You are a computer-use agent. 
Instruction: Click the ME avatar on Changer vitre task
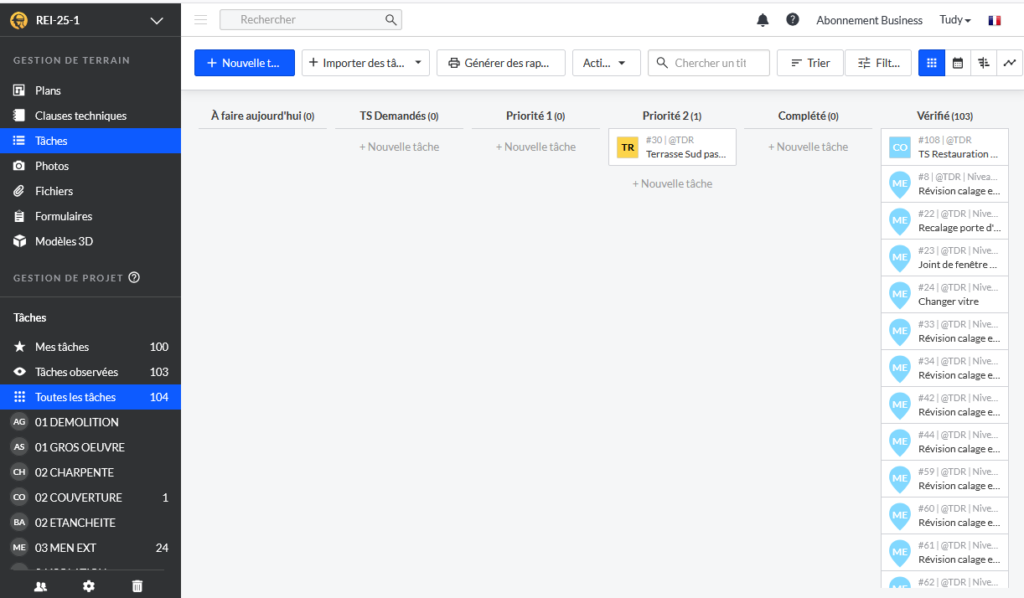pos(900,294)
